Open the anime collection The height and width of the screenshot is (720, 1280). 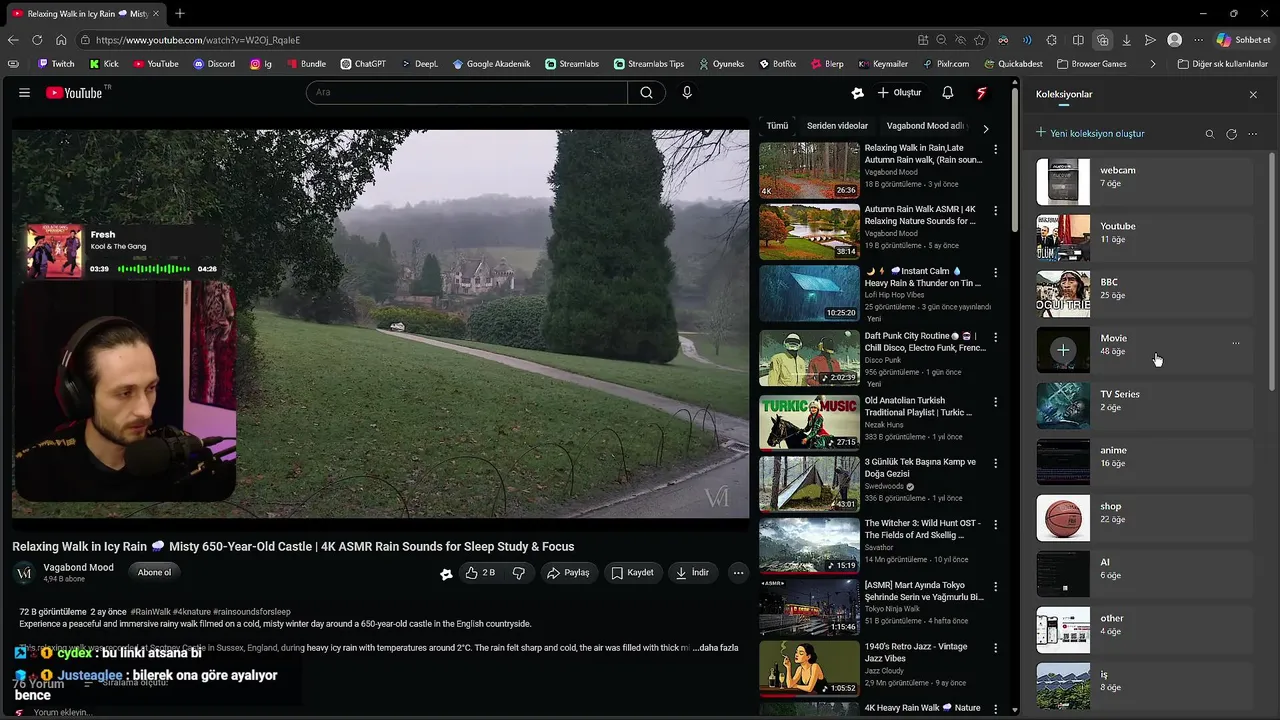tap(1144, 462)
